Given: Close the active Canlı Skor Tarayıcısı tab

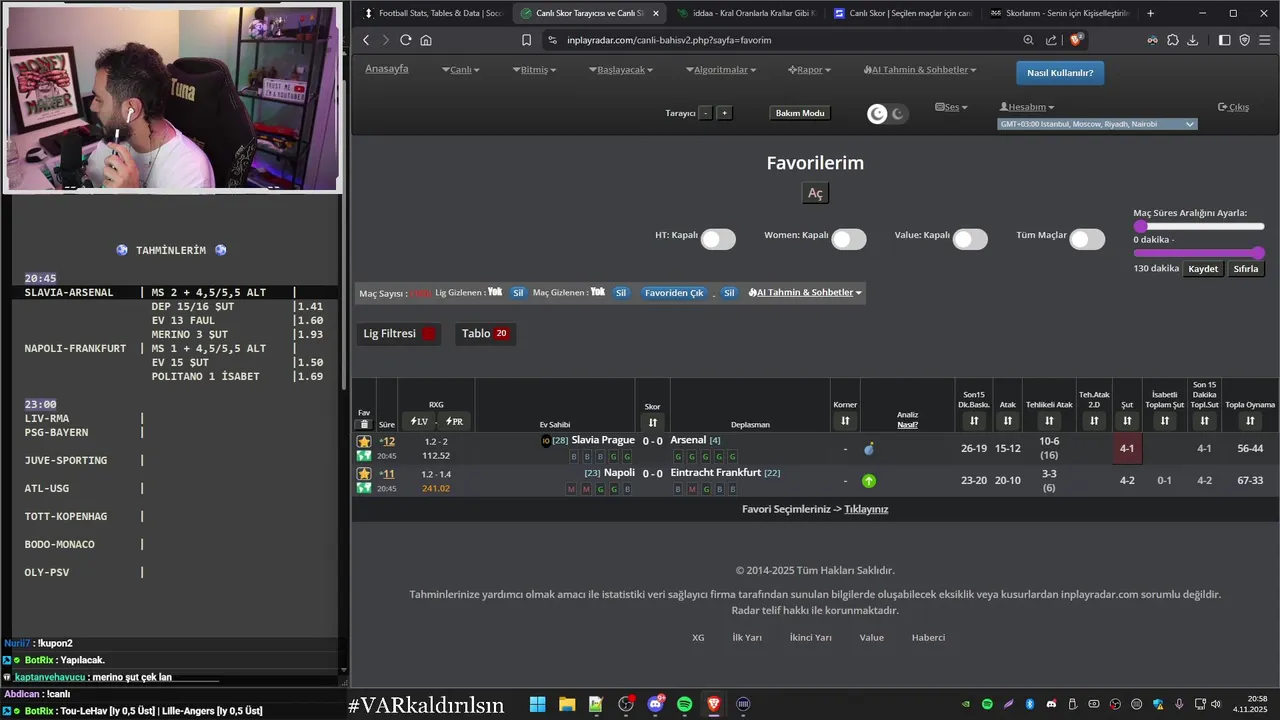Looking at the screenshot, I should 655,13.
